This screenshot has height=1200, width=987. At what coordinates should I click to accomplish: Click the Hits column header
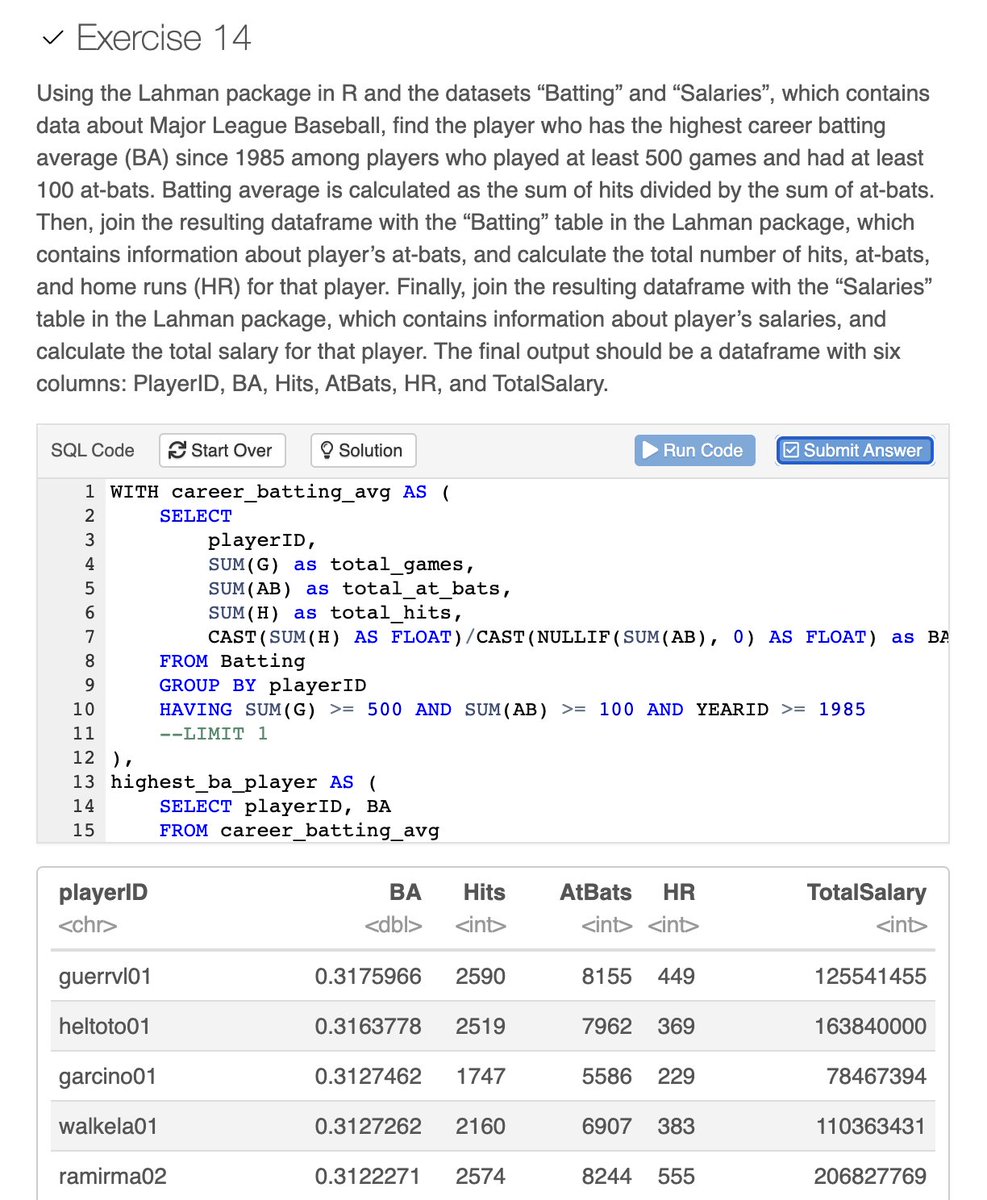click(484, 892)
